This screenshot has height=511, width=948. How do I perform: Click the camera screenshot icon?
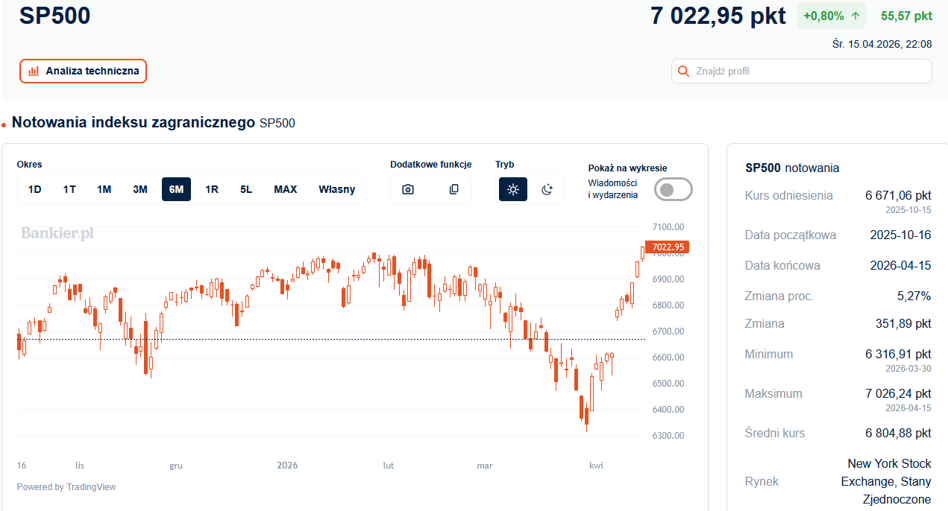(x=408, y=189)
